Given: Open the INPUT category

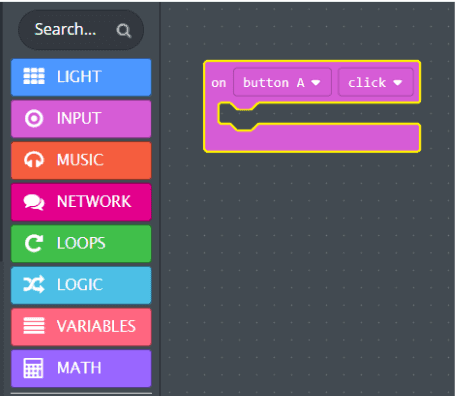Looking at the screenshot, I should pyautogui.click(x=81, y=119).
